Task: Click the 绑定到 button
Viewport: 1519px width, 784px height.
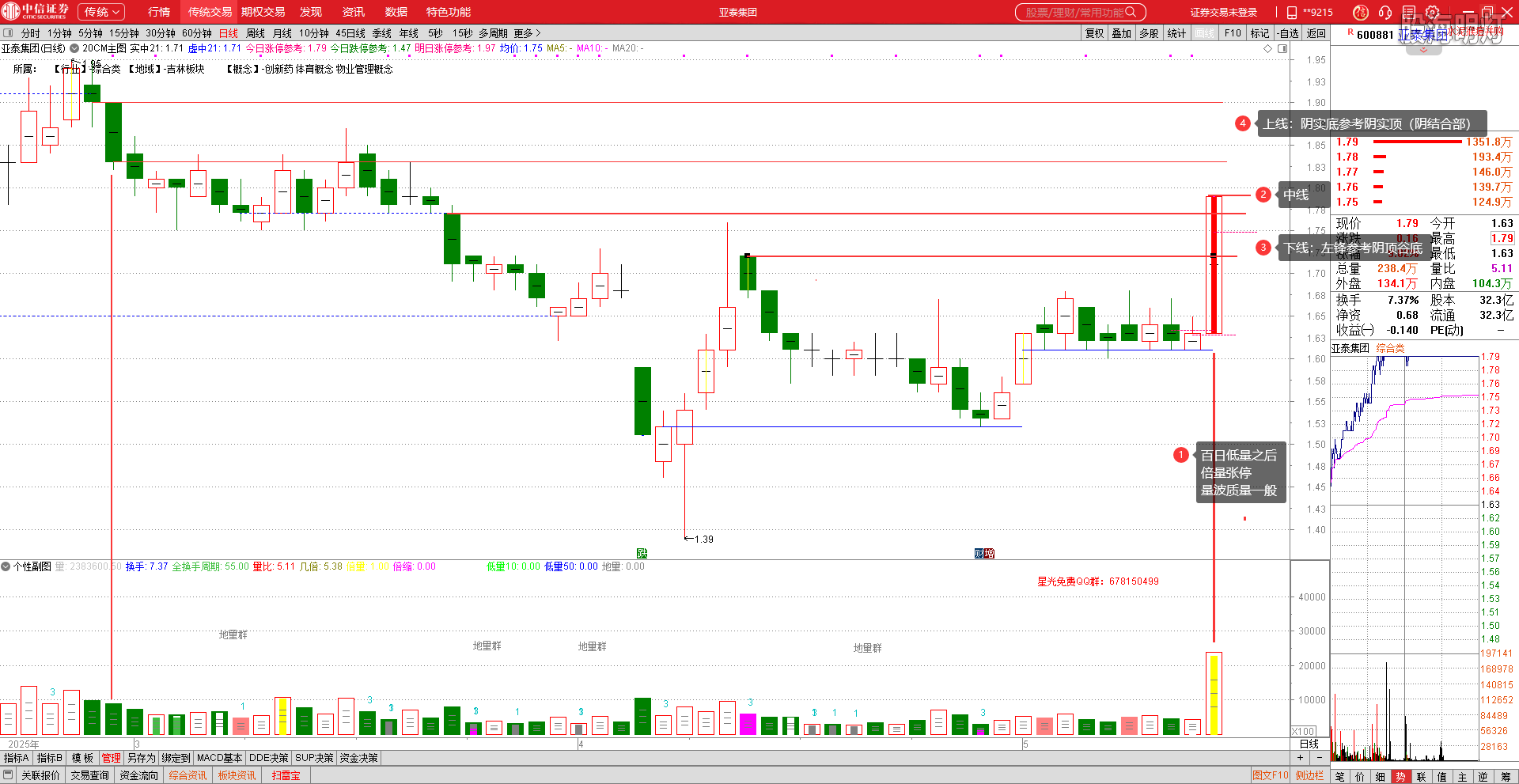Action: pyautogui.click(x=176, y=758)
